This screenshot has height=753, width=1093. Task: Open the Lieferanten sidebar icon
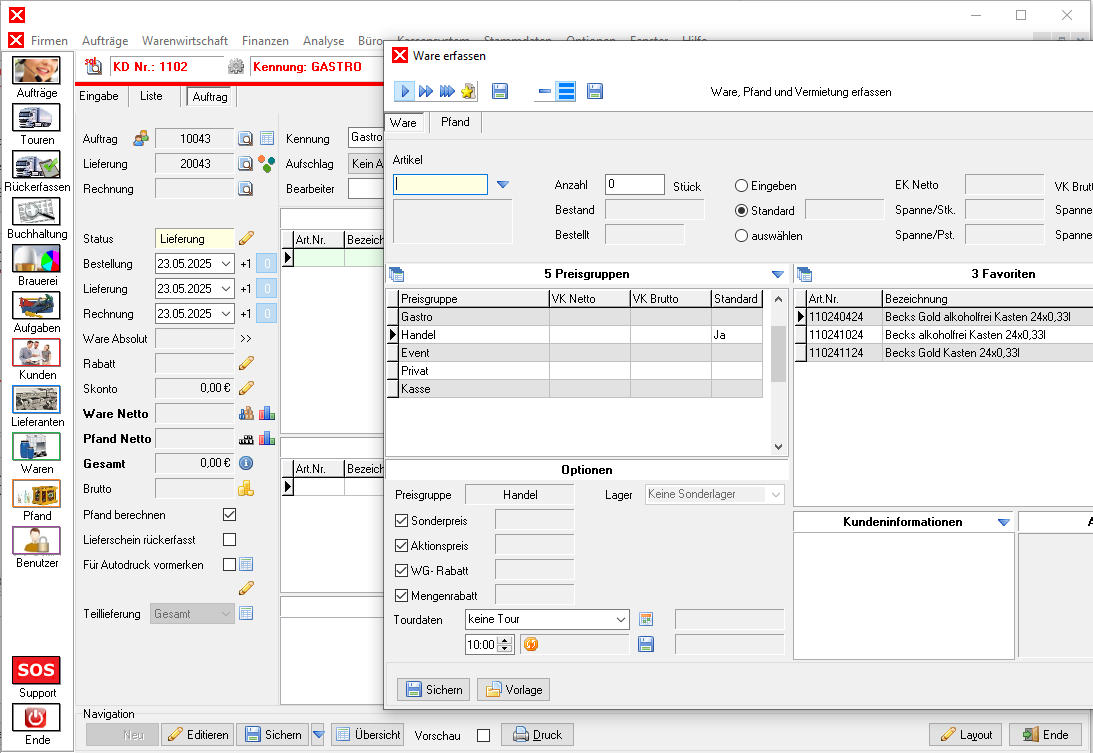pos(37,400)
